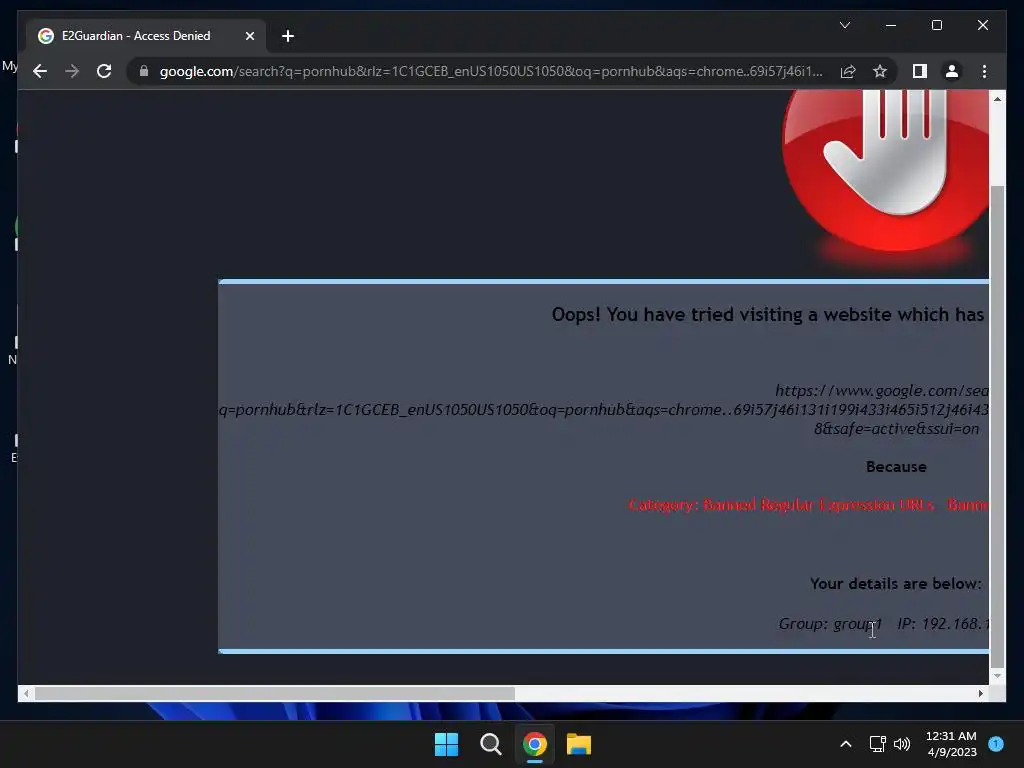This screenshot has width=1024, height=768.
Task: Open network settings tray icon
Action: (x=878, y=744)
